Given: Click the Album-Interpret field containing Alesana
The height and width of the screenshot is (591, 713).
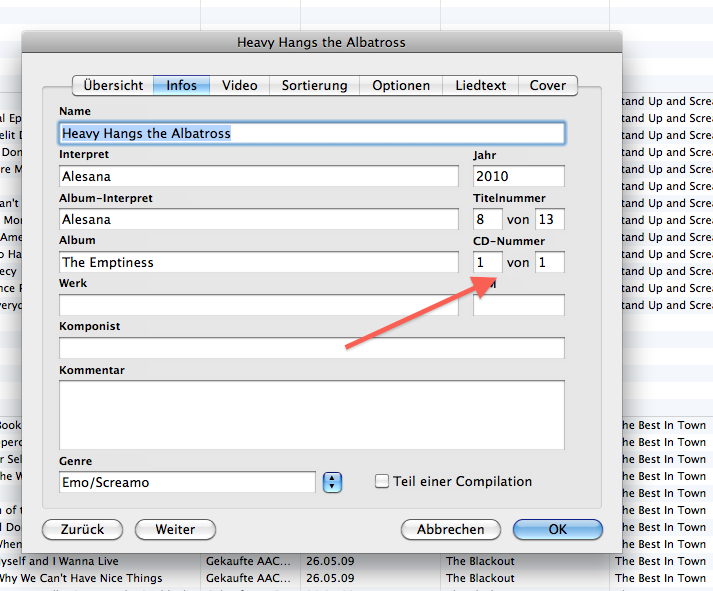Looking at the screenshot, I should click(259, 219).
